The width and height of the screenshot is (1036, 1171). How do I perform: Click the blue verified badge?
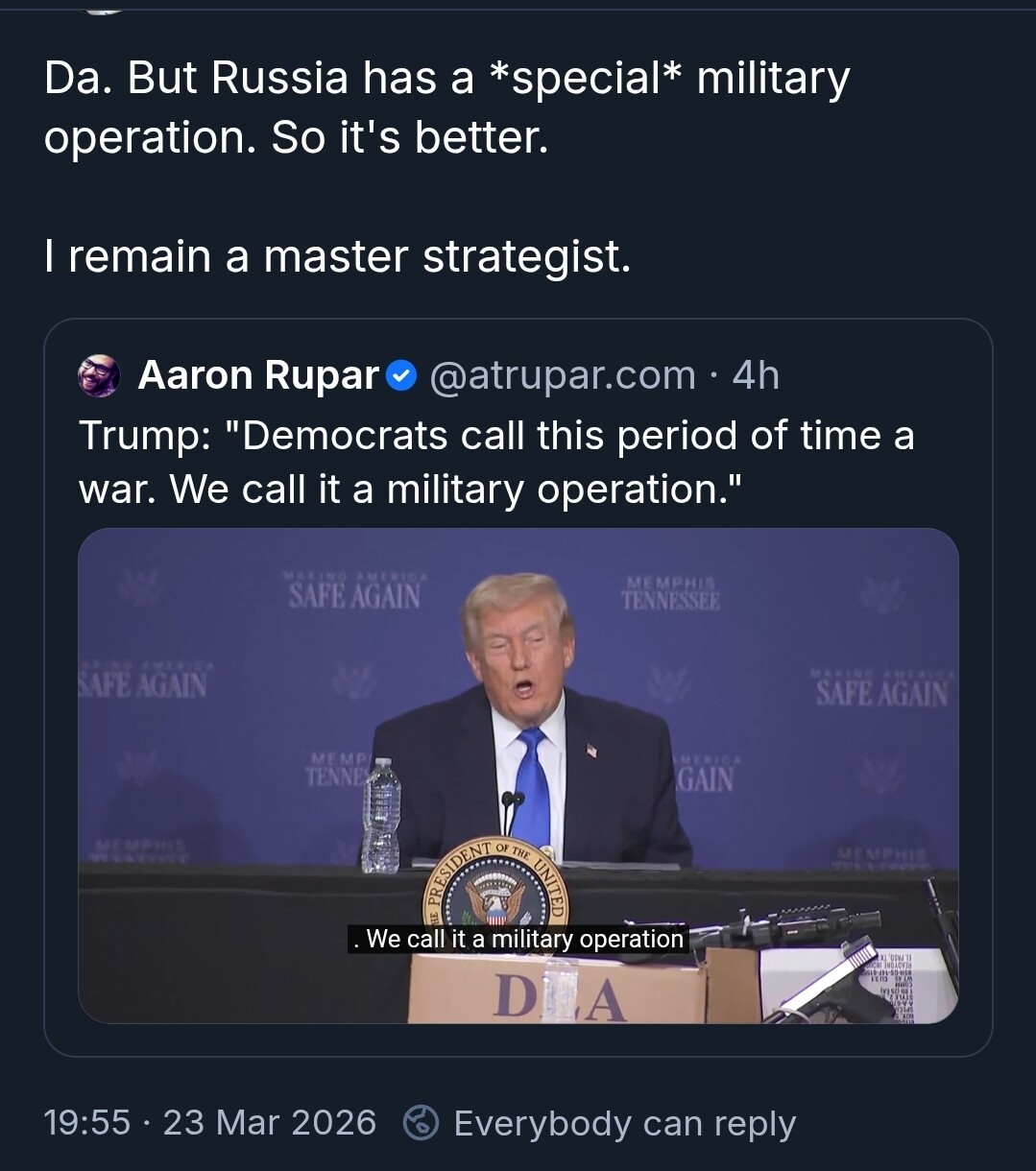click(400, 376)
